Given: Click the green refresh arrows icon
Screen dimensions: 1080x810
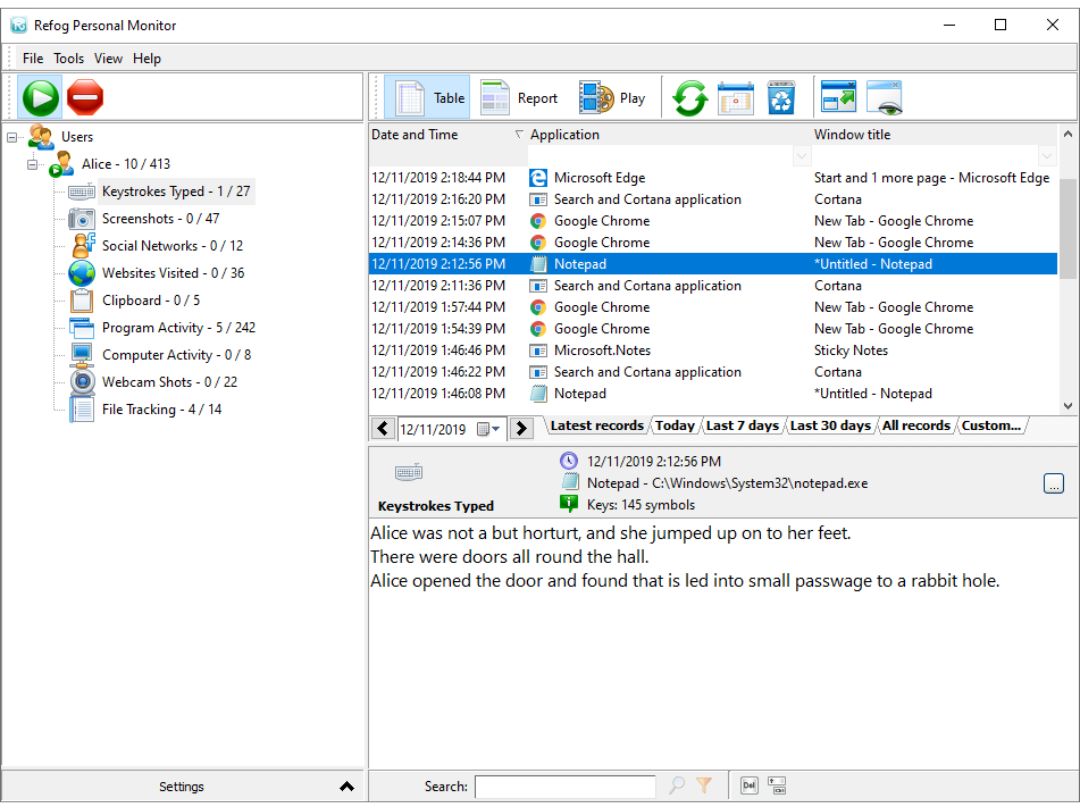Looking at the screenshot, I should click(690, 98).
